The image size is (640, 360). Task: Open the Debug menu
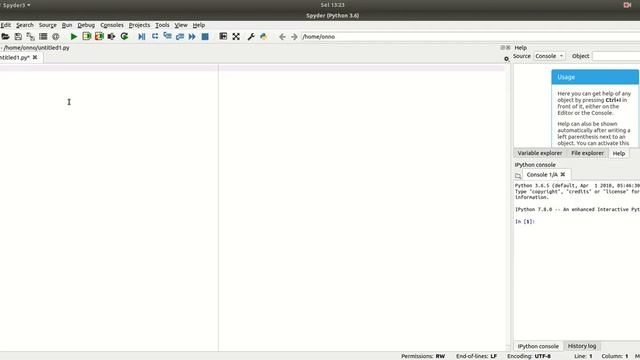[x=86, y=25]
